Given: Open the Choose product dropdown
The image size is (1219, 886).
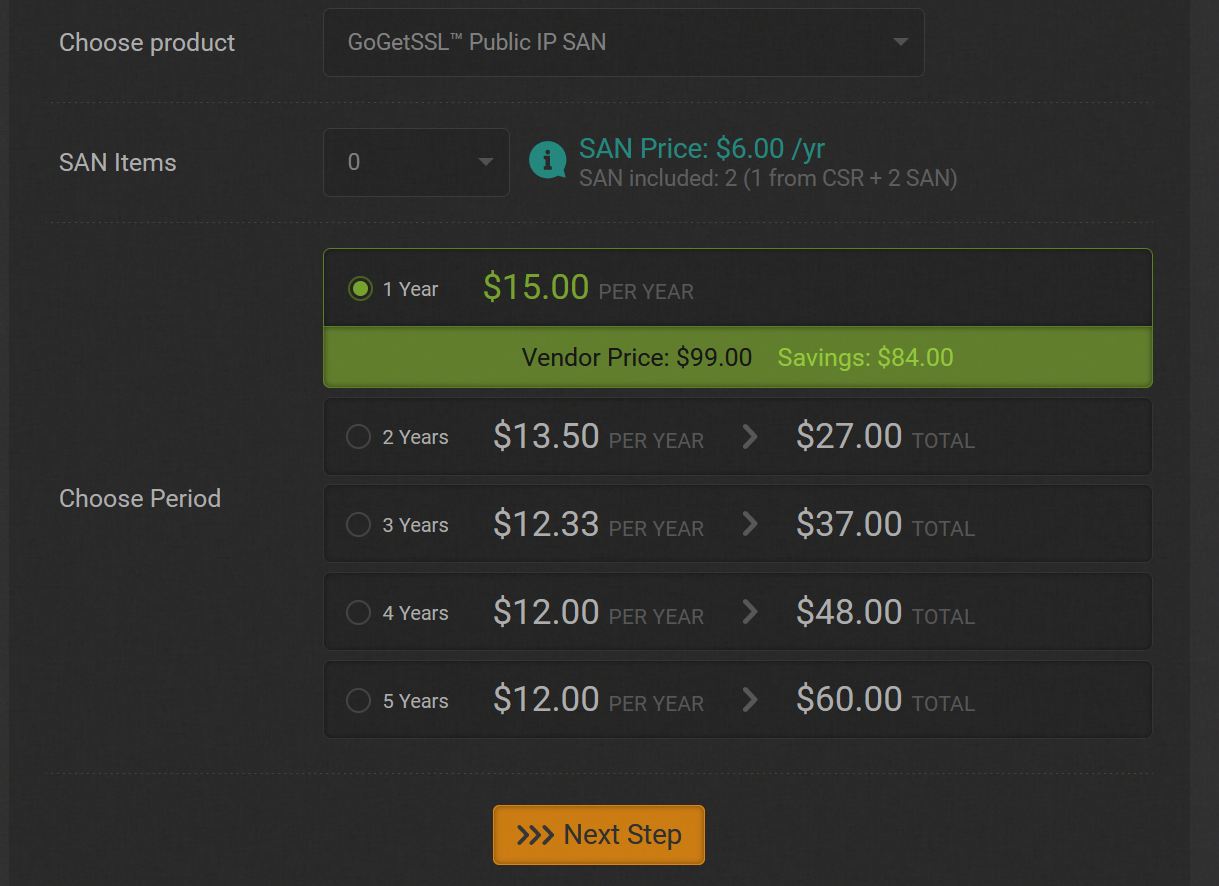Looking at the screenshot, I should [622, 42].
